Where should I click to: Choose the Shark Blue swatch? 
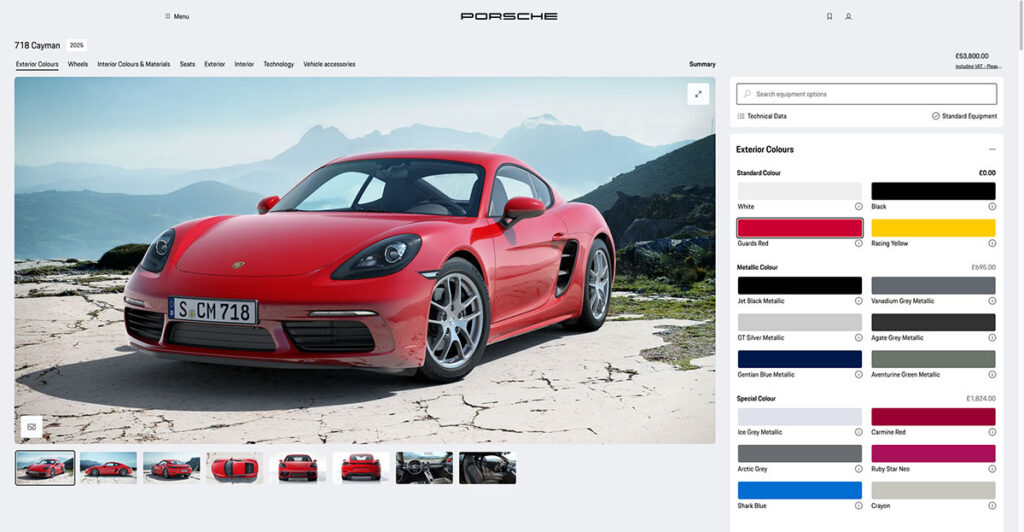click(x=800, y=490)
